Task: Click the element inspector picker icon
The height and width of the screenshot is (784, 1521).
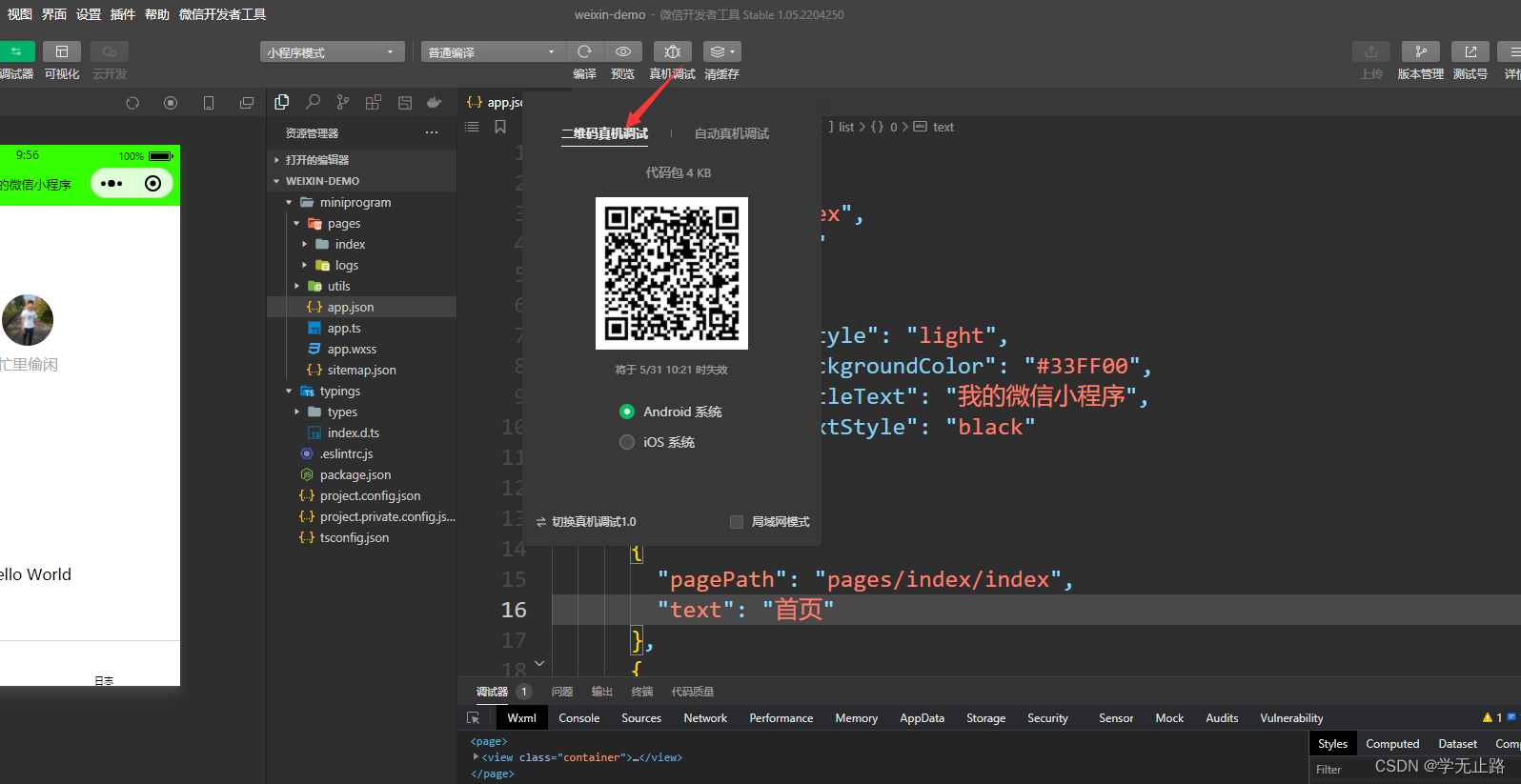Action: (474, 718)
